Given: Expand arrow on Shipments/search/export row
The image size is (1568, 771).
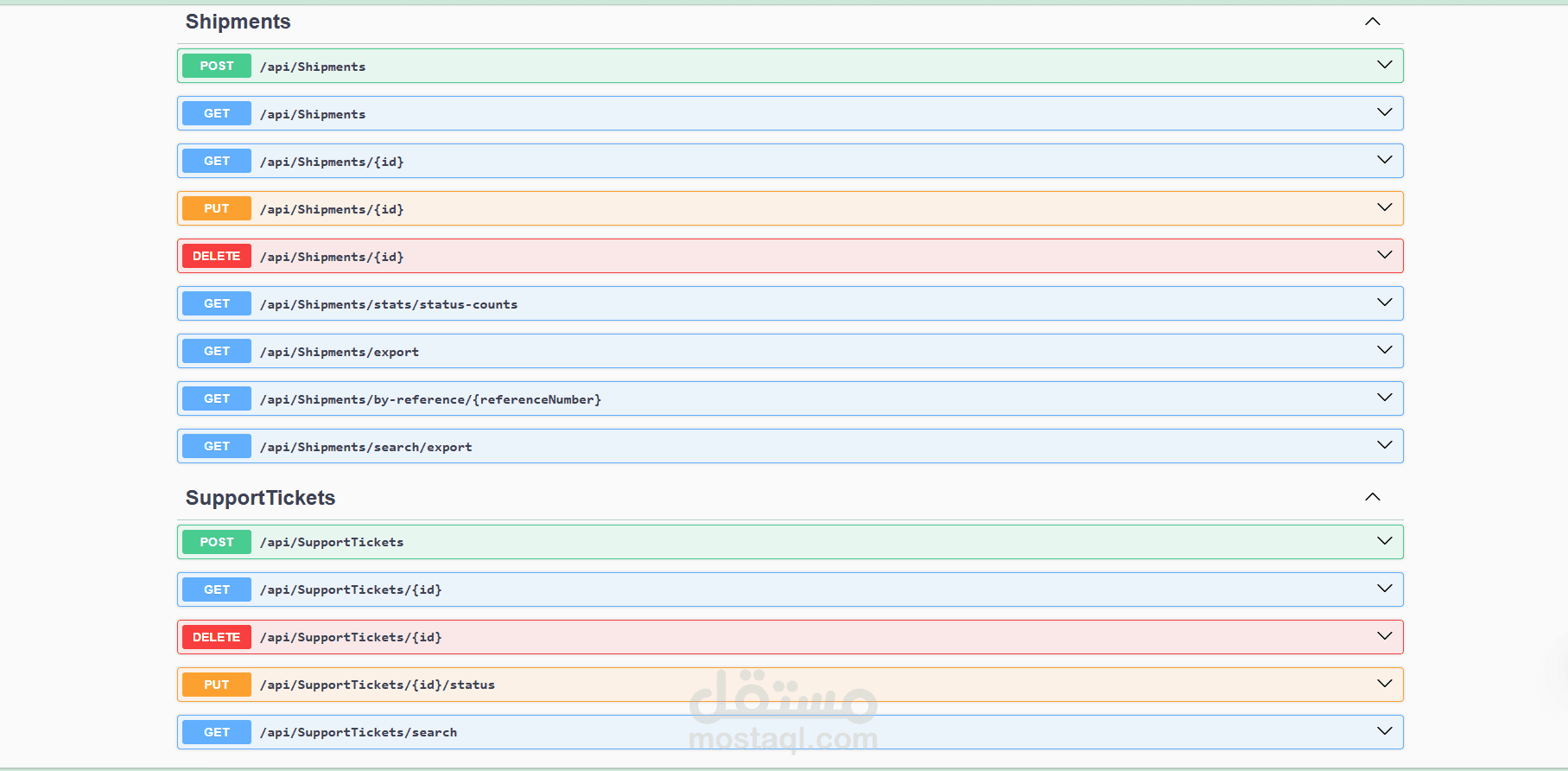Looking at the screenshot, I should 1384,445.
